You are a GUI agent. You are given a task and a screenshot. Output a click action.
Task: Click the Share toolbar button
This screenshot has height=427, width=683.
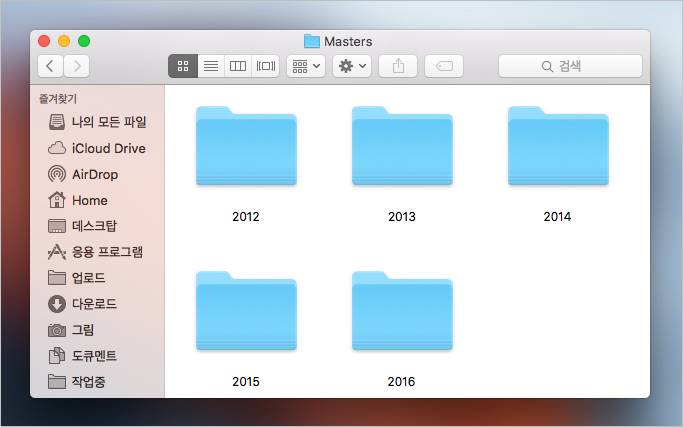click(398, 66)
